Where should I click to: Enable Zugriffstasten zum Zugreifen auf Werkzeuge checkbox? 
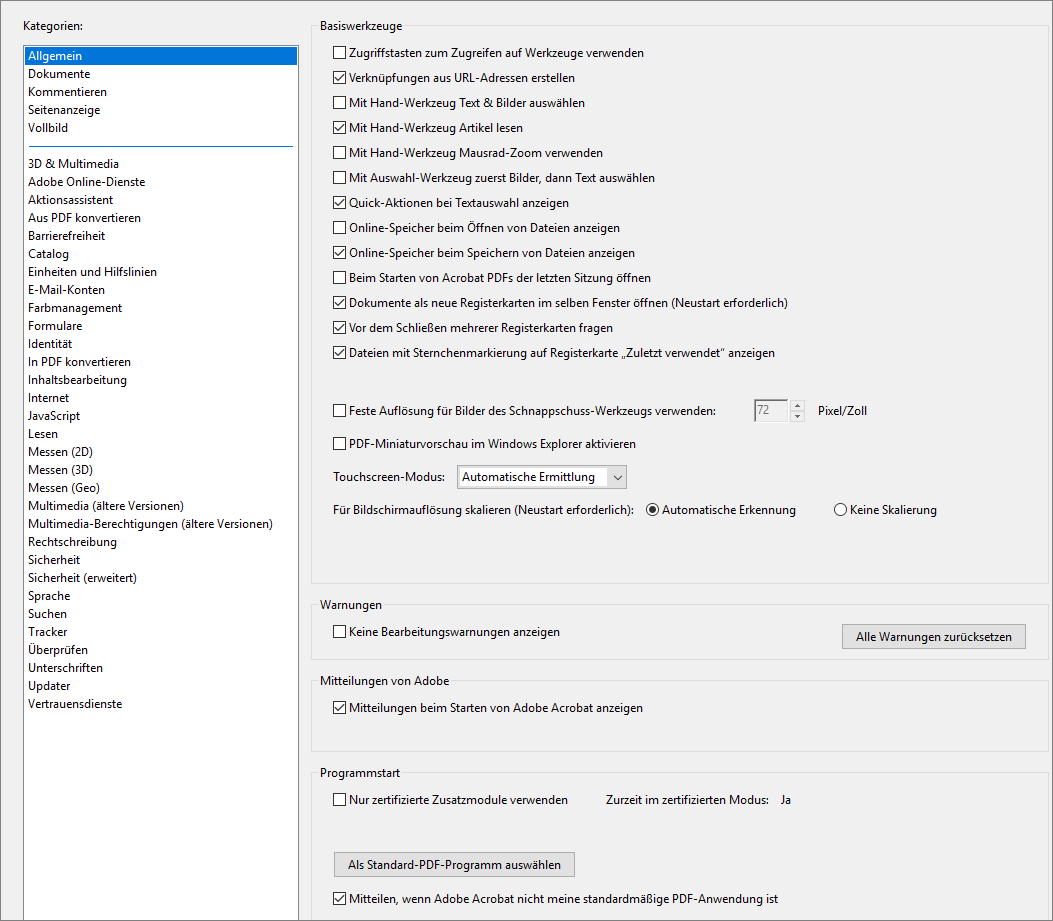(x=339, y=53)
